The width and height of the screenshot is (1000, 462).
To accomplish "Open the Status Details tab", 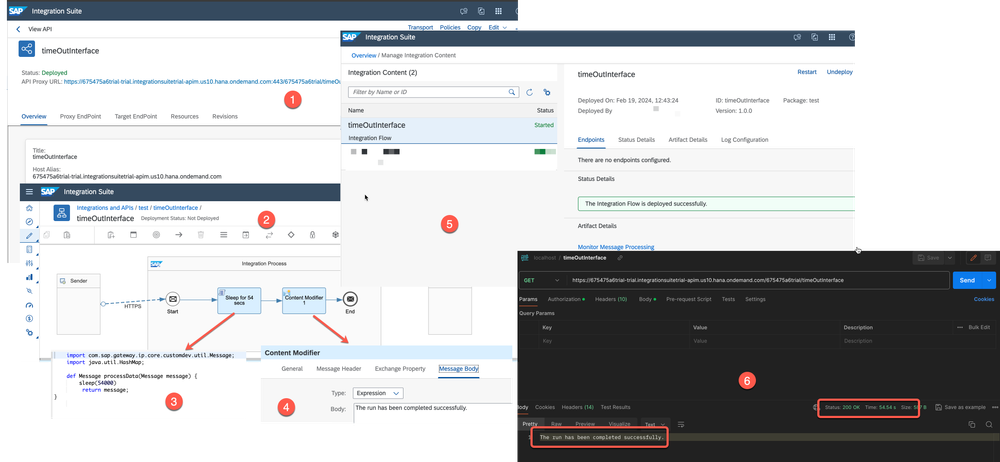I will pos(636,139).
